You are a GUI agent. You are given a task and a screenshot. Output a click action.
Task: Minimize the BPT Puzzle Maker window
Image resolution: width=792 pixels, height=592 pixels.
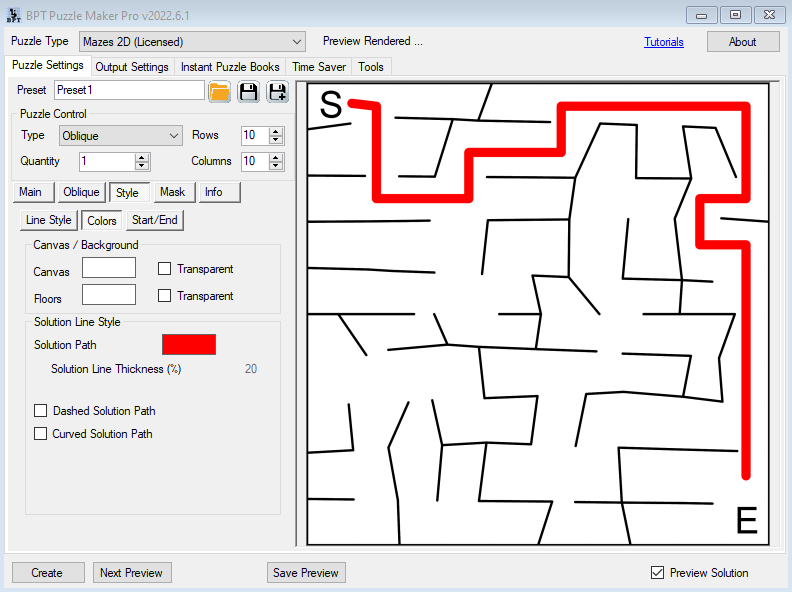701,15
